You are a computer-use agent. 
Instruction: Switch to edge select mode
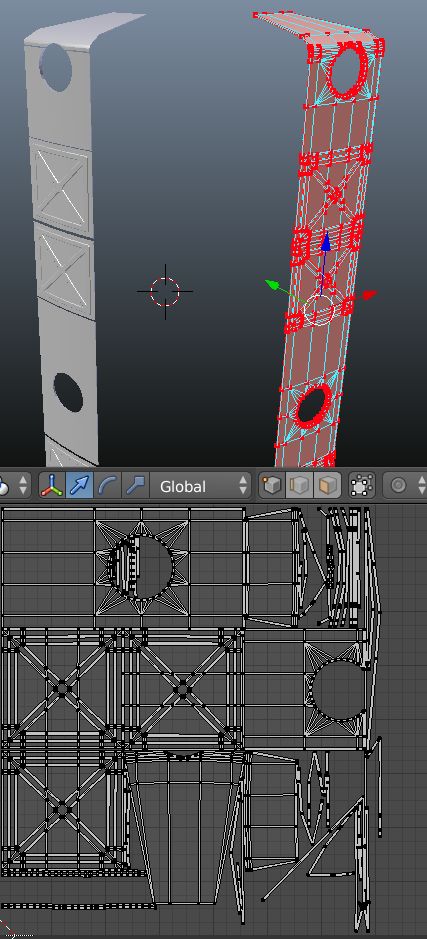coord(299,486)
